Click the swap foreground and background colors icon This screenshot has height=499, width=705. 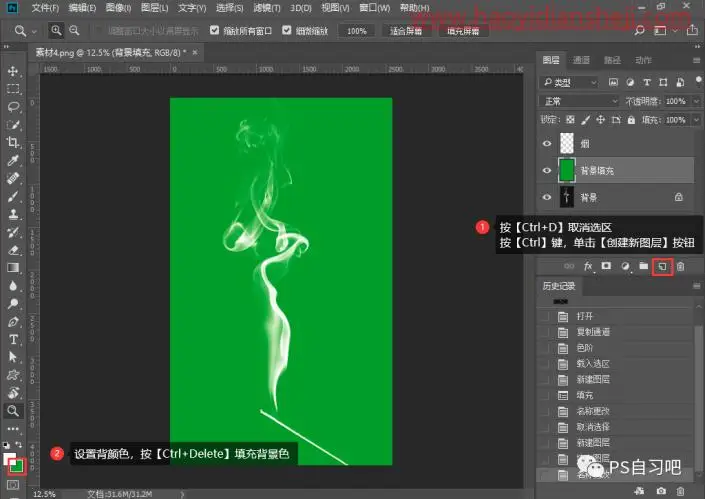point(19,445)
